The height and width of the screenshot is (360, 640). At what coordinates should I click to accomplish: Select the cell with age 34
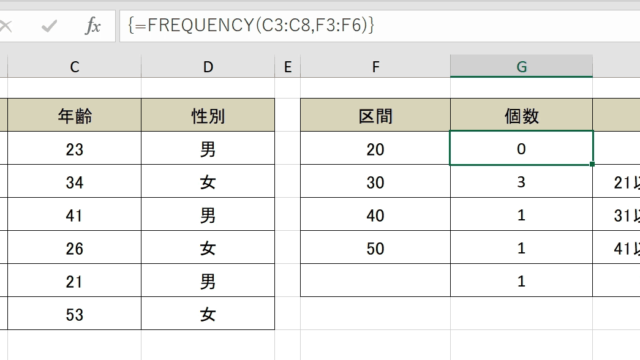[x=74, y=182]
